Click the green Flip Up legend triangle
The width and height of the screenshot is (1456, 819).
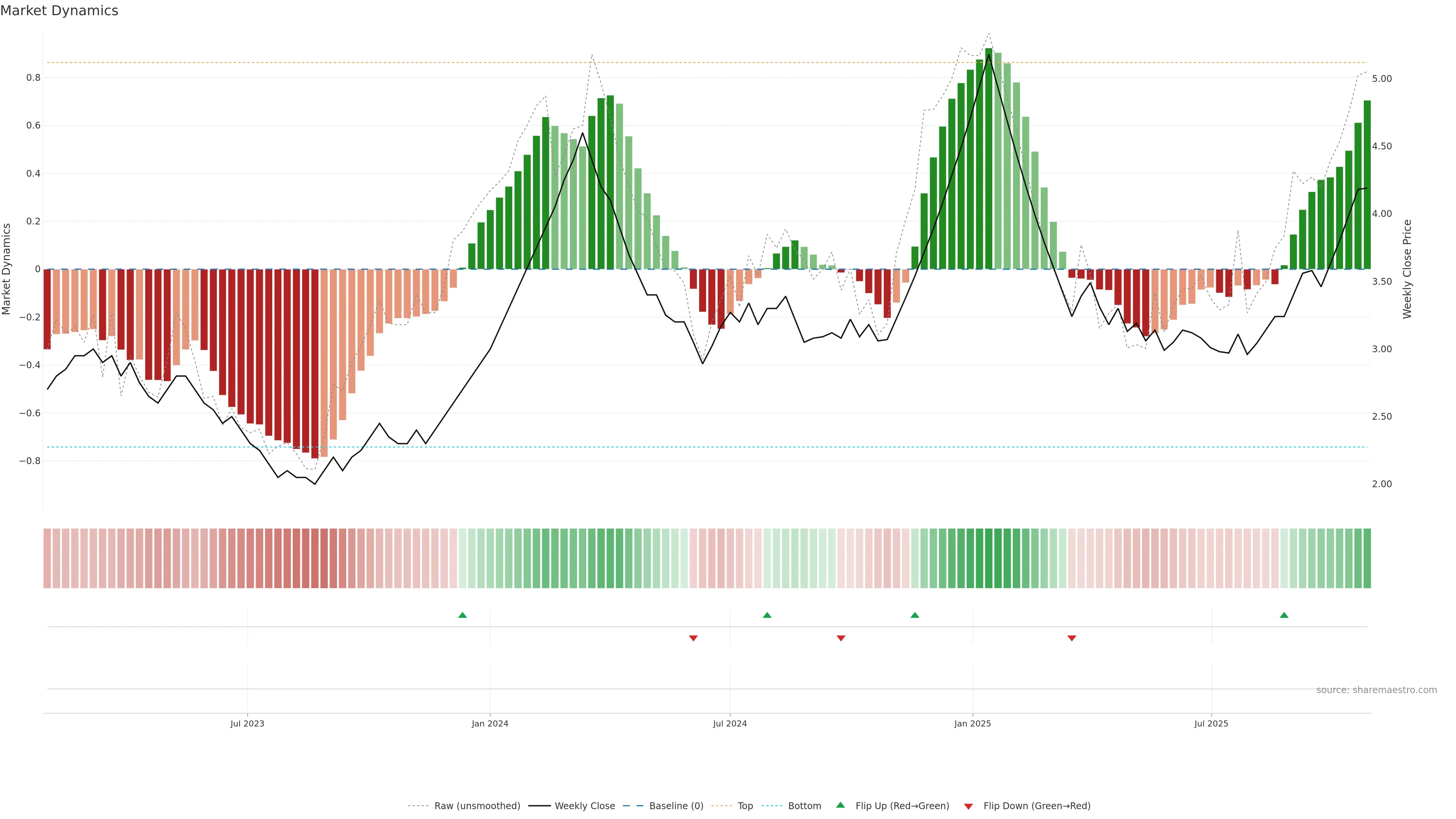841,805
